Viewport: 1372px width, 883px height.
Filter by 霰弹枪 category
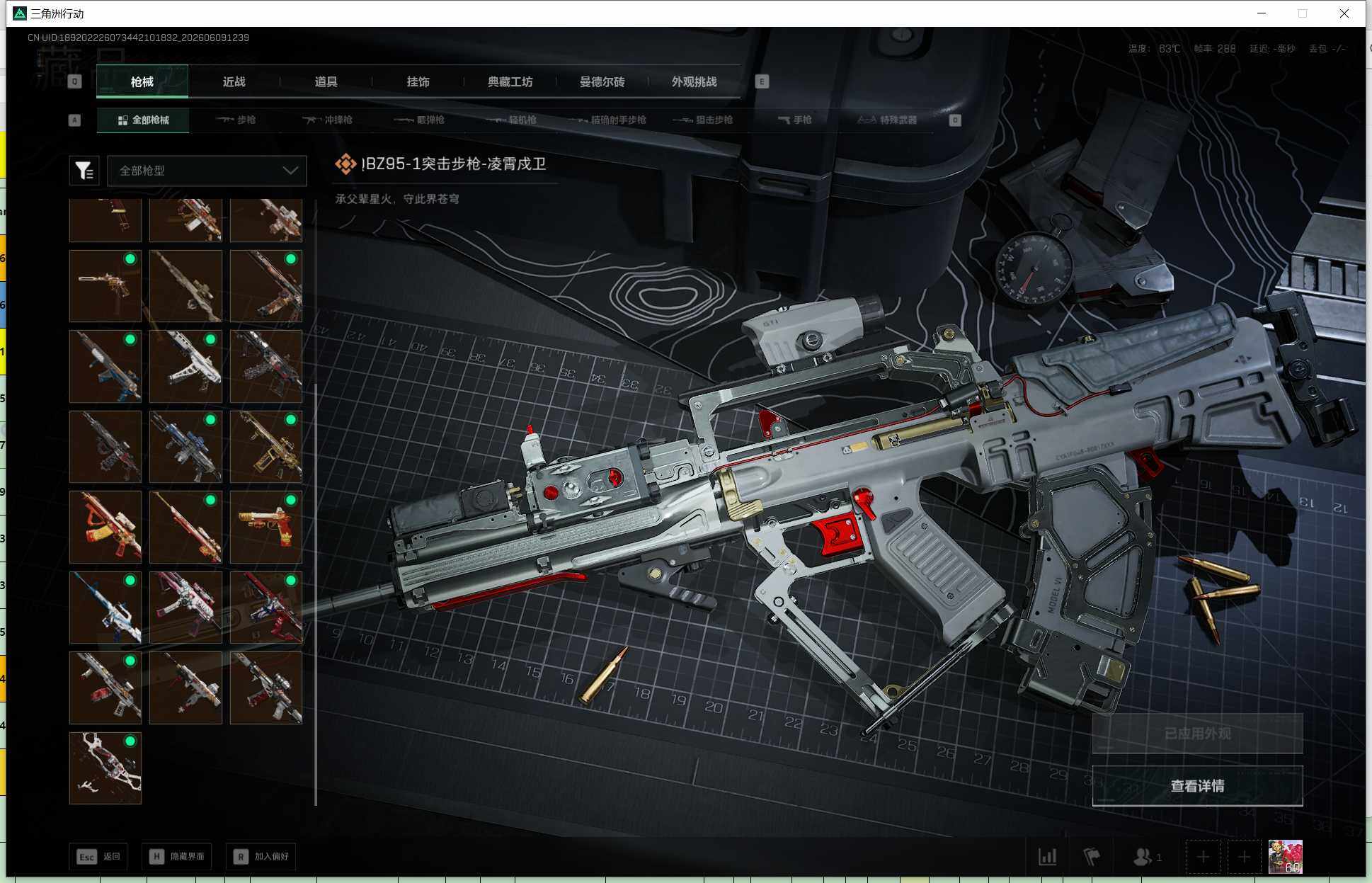419,120
